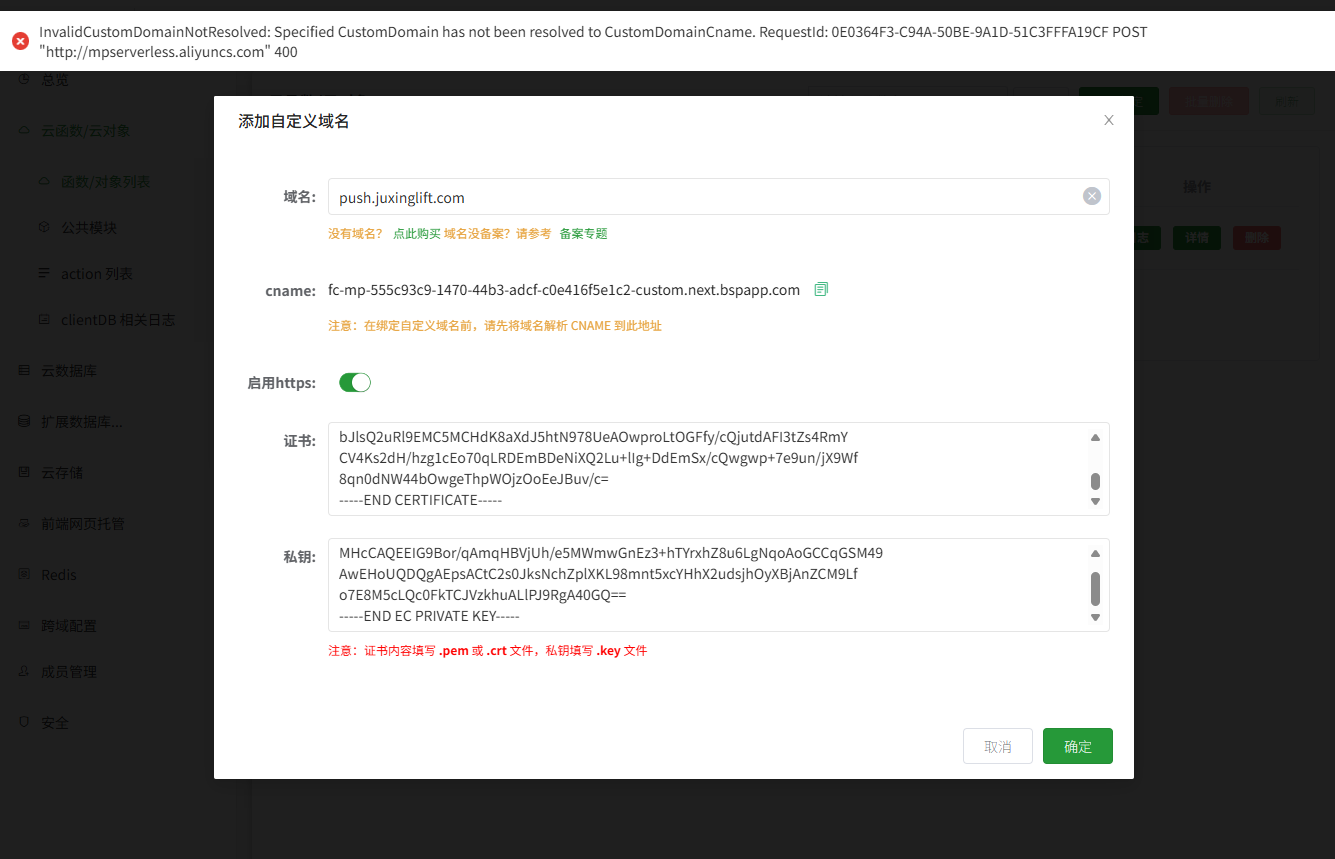Click the red 删除 button in the table row
The image size is (1335, 859).
[1257, 238]
